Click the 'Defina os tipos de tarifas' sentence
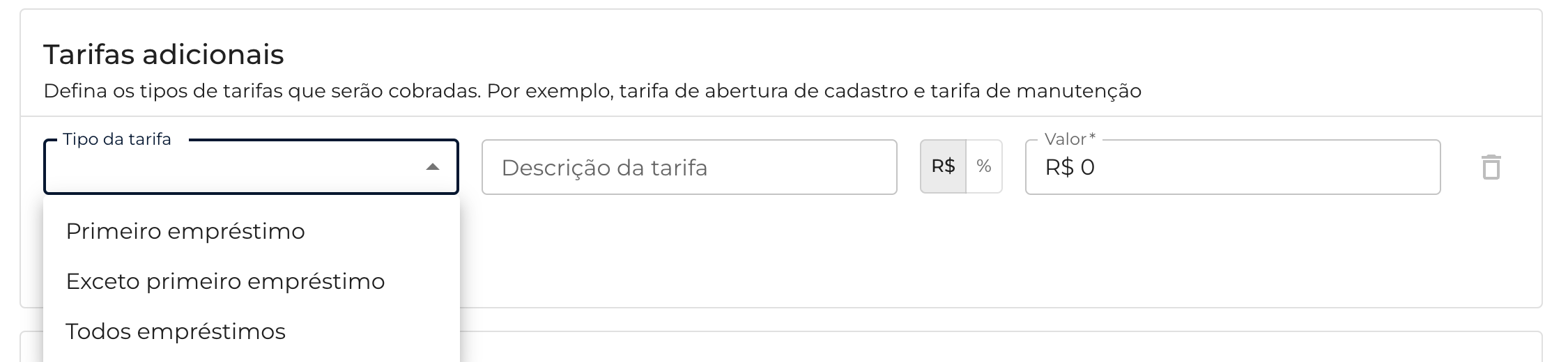This screenshot has height=362, width=1568. click(262, 91)
